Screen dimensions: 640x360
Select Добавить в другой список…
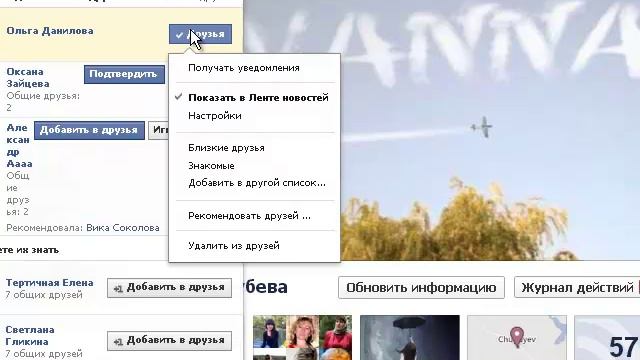point(257,183)
